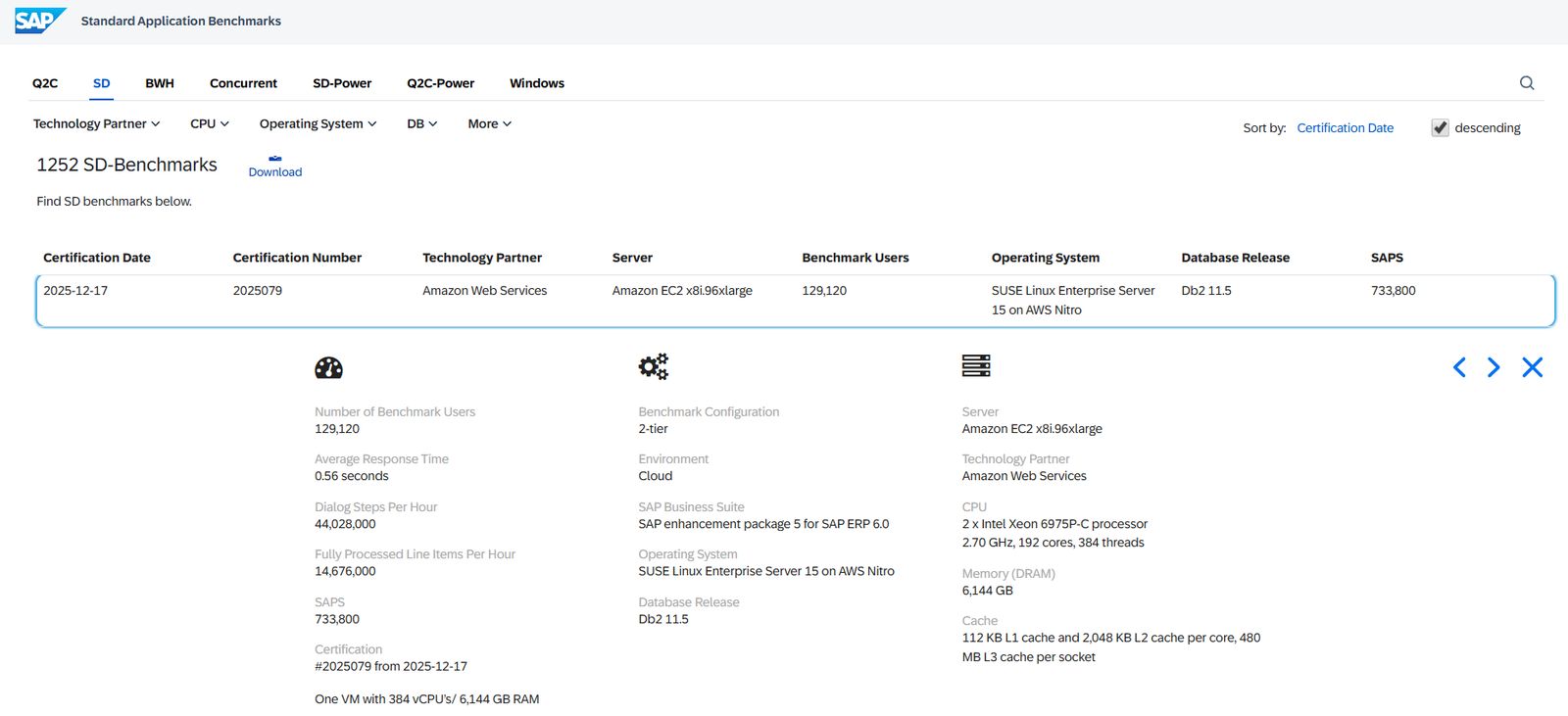Screen dimensions: 1568x716
Task: Go to previous benchmark with left arrow
Action: [x=1459, y=367]
